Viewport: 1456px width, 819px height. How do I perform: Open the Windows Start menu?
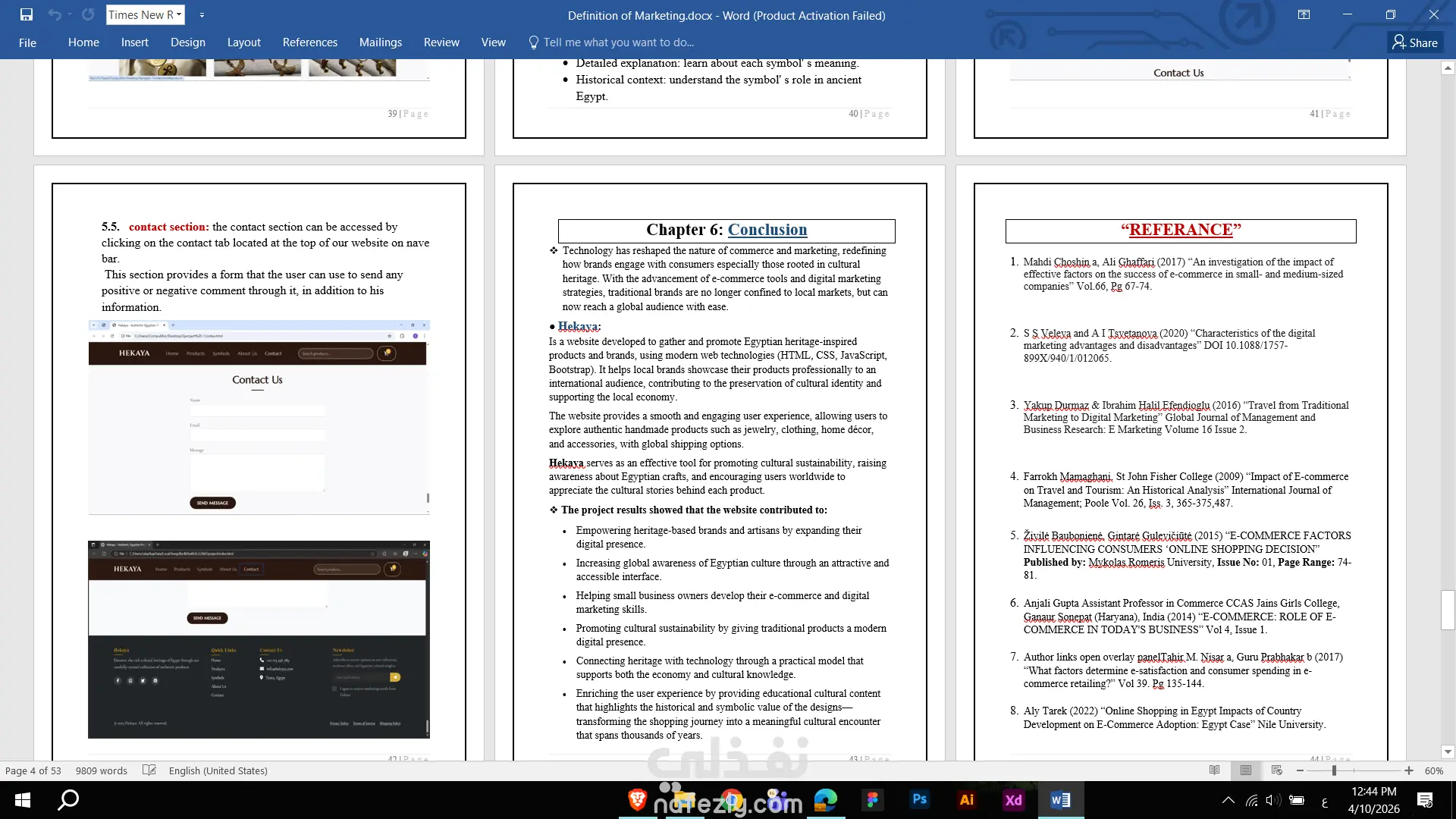[x=23, y=800]
